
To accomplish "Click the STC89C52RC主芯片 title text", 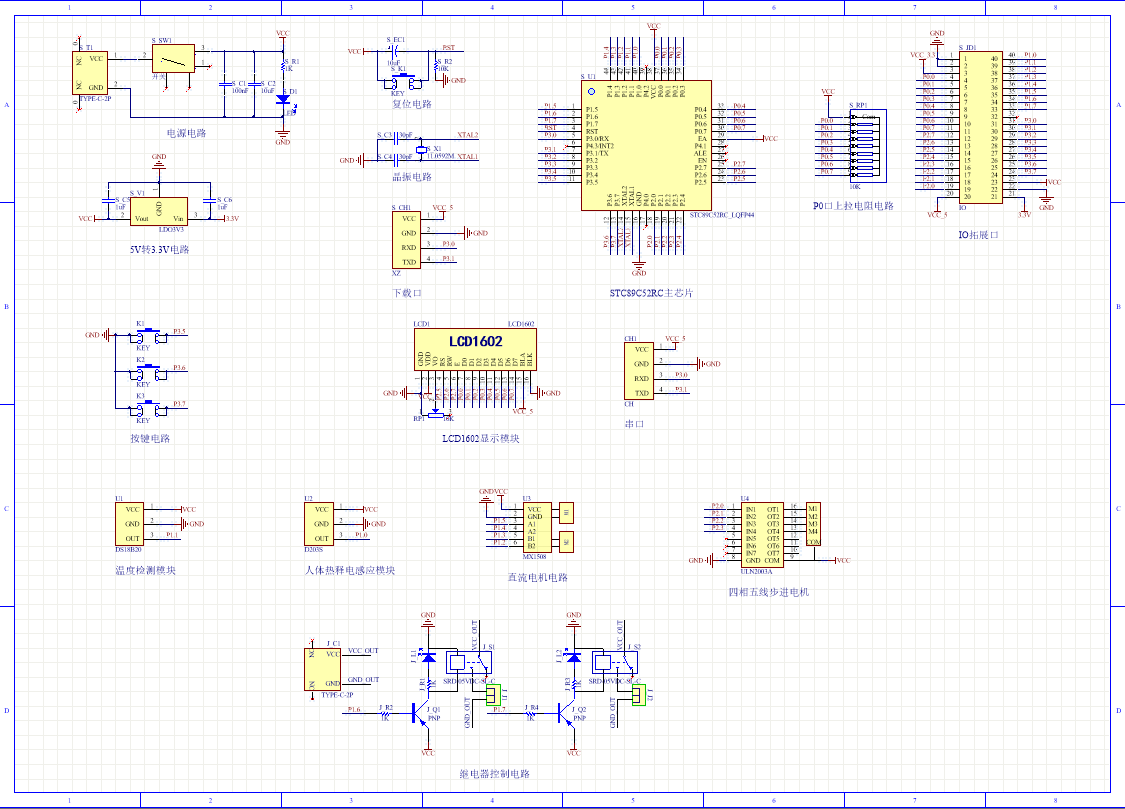I will coord(651,293).
